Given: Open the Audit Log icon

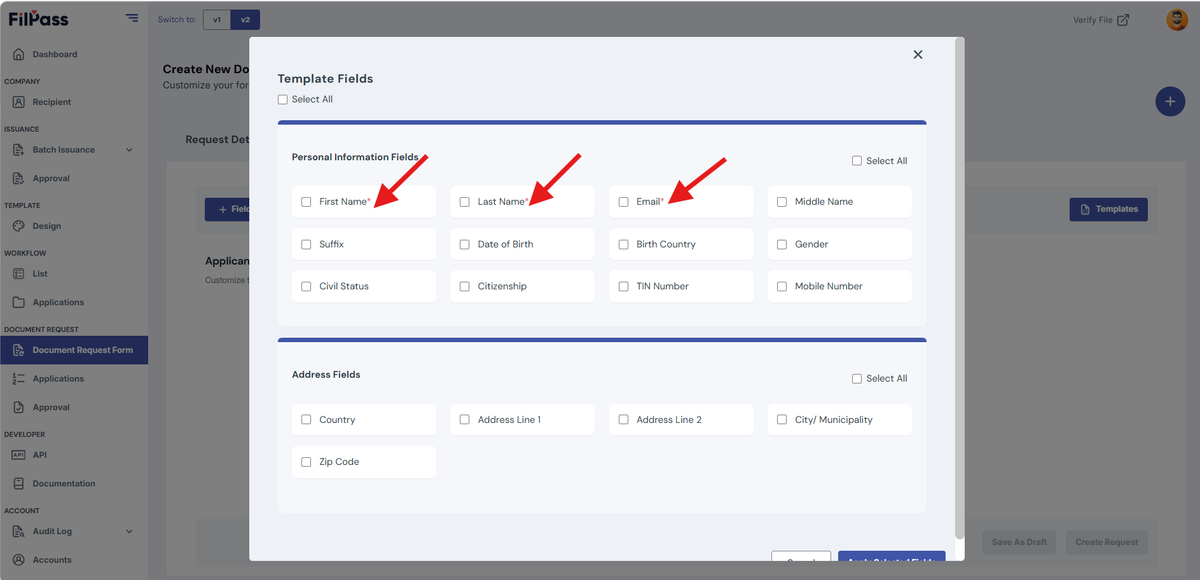Looking at the screenshot, I should (x=19, y=532).
